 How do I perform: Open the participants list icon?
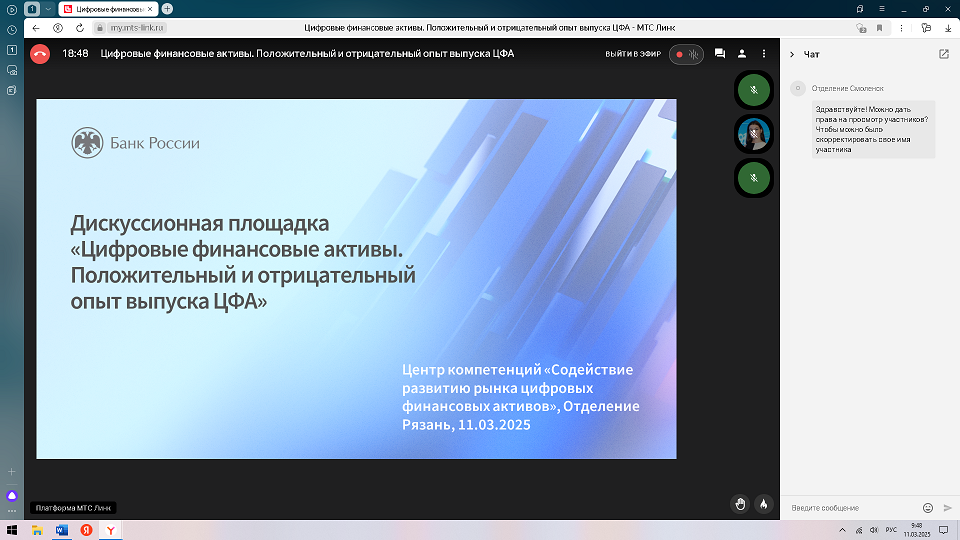click(x=742, y=54)
